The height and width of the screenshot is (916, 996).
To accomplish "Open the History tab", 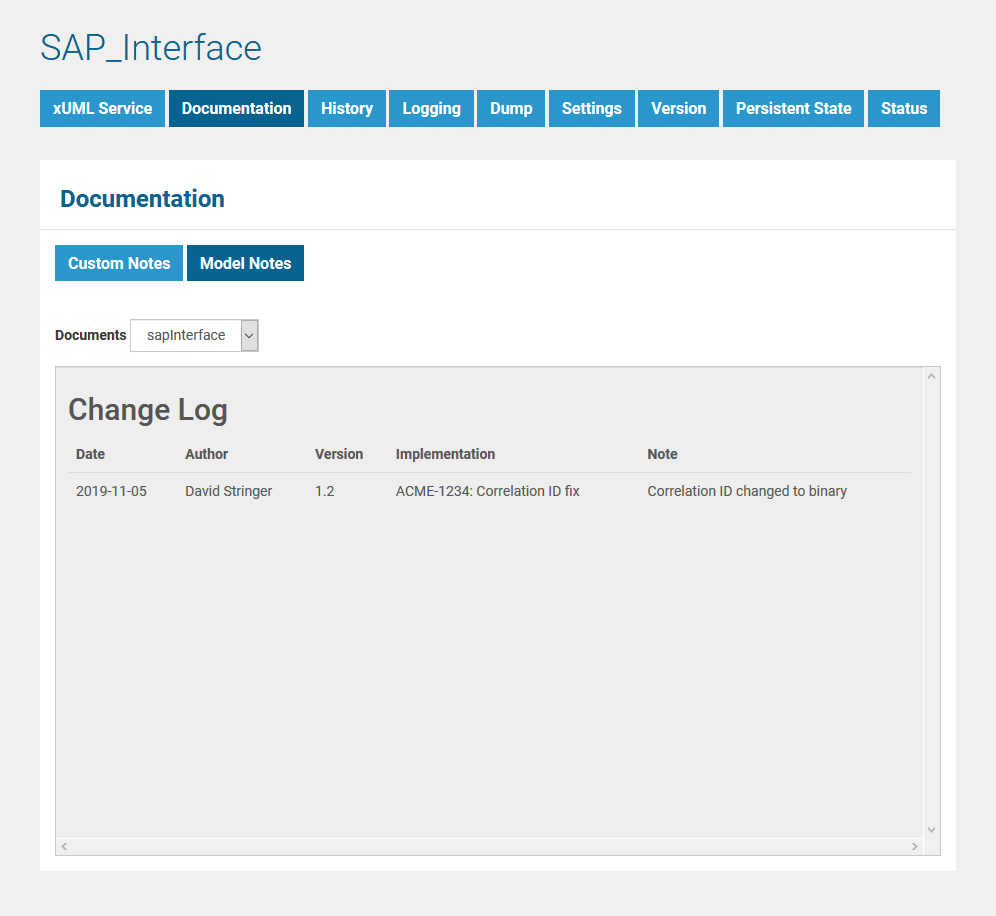I will 346,108.
